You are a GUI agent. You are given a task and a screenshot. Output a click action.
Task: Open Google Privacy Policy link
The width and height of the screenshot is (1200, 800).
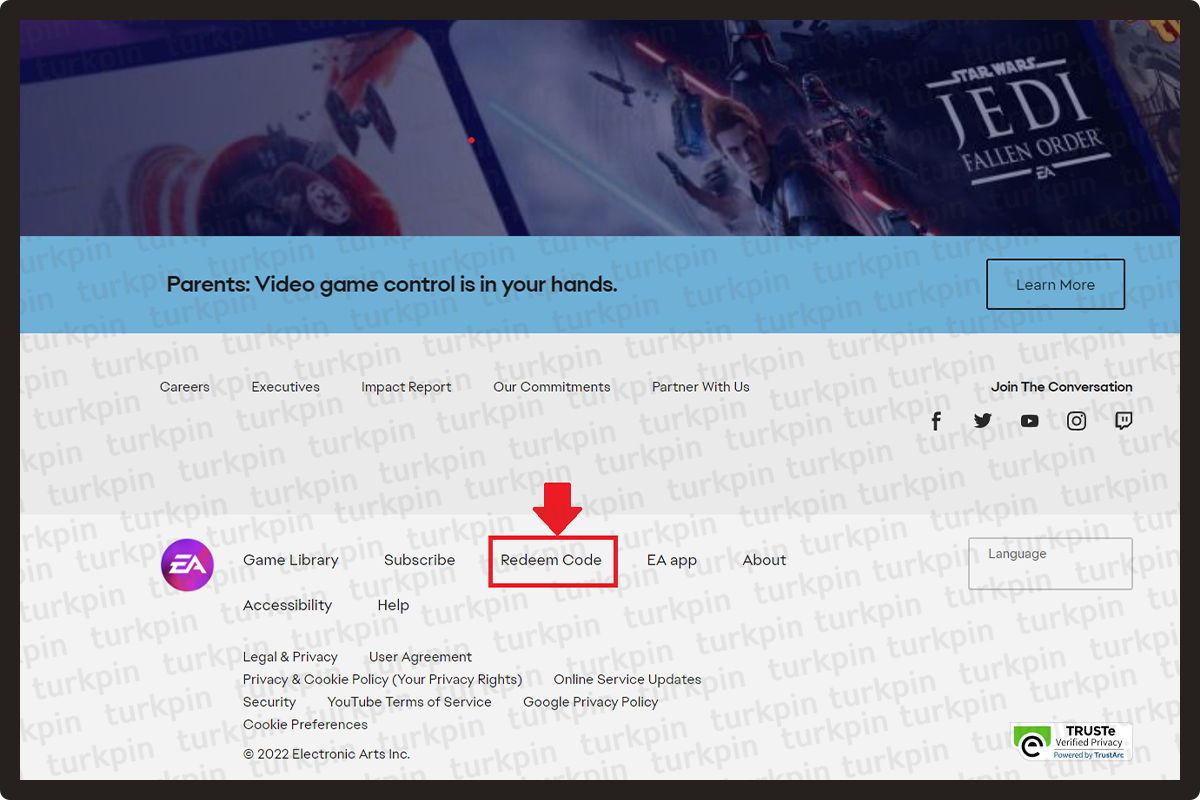591,702
